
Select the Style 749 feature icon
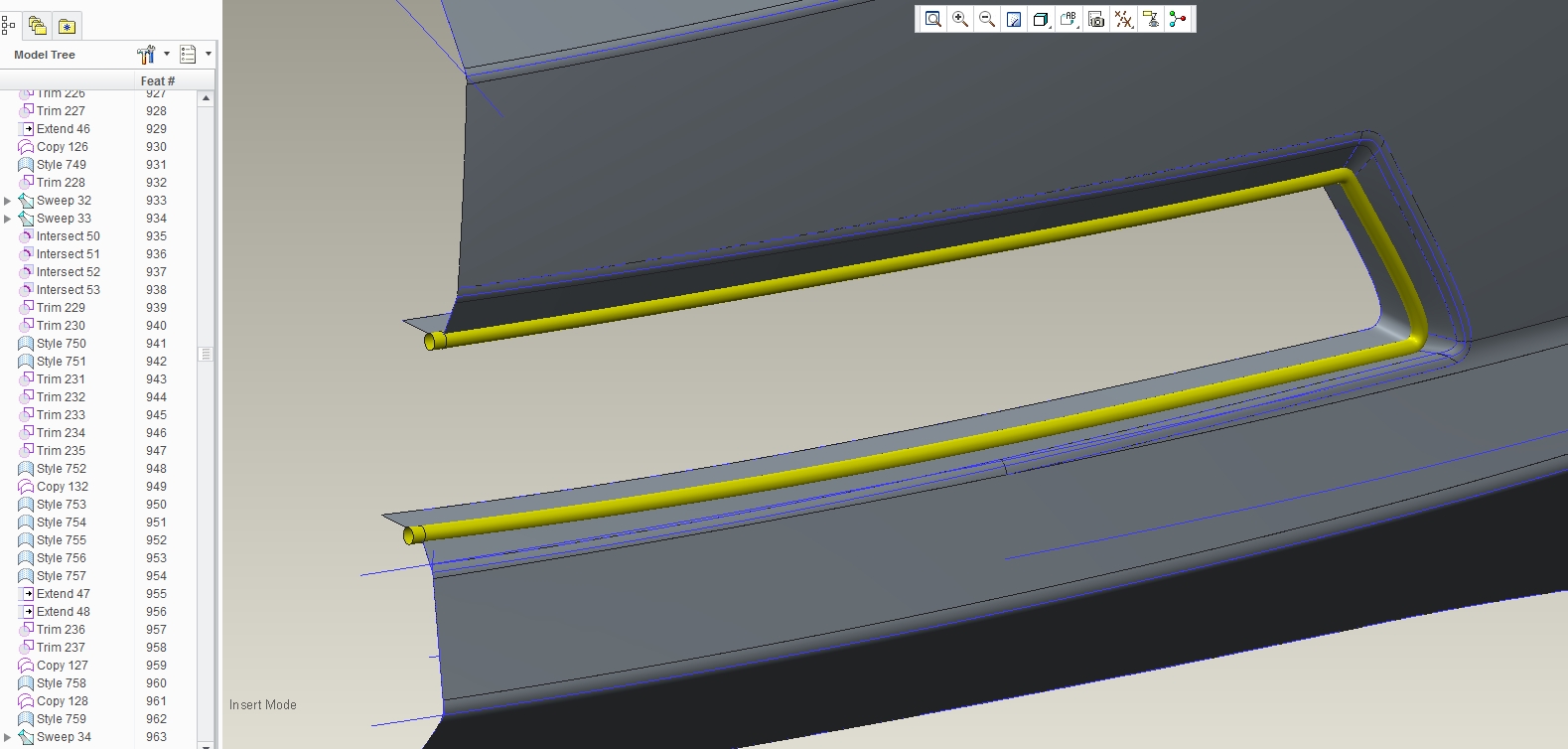(27, 165)
